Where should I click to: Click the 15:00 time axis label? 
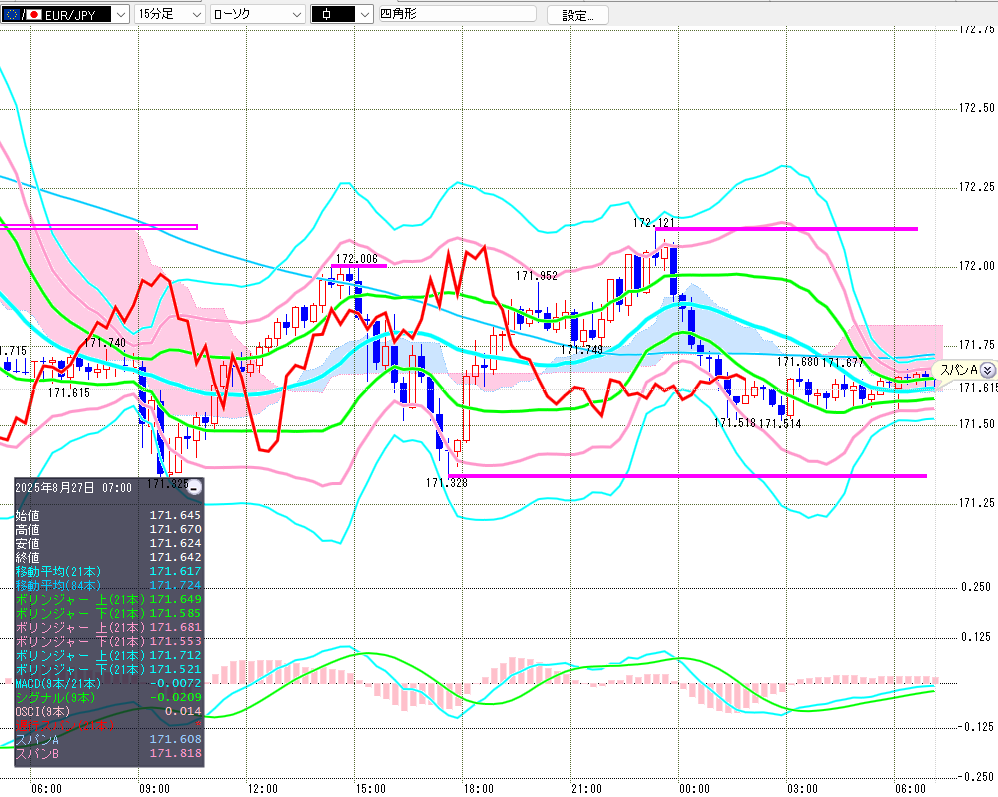point(370,789)
